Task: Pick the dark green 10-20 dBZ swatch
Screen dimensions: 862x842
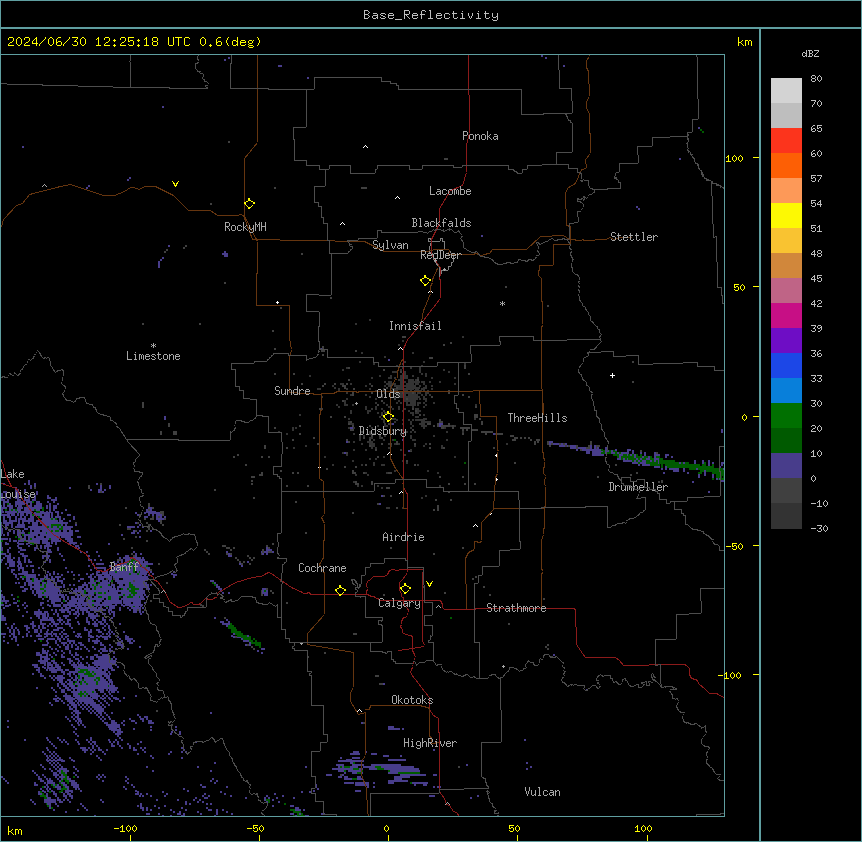Action: click(x=786, y=441)
